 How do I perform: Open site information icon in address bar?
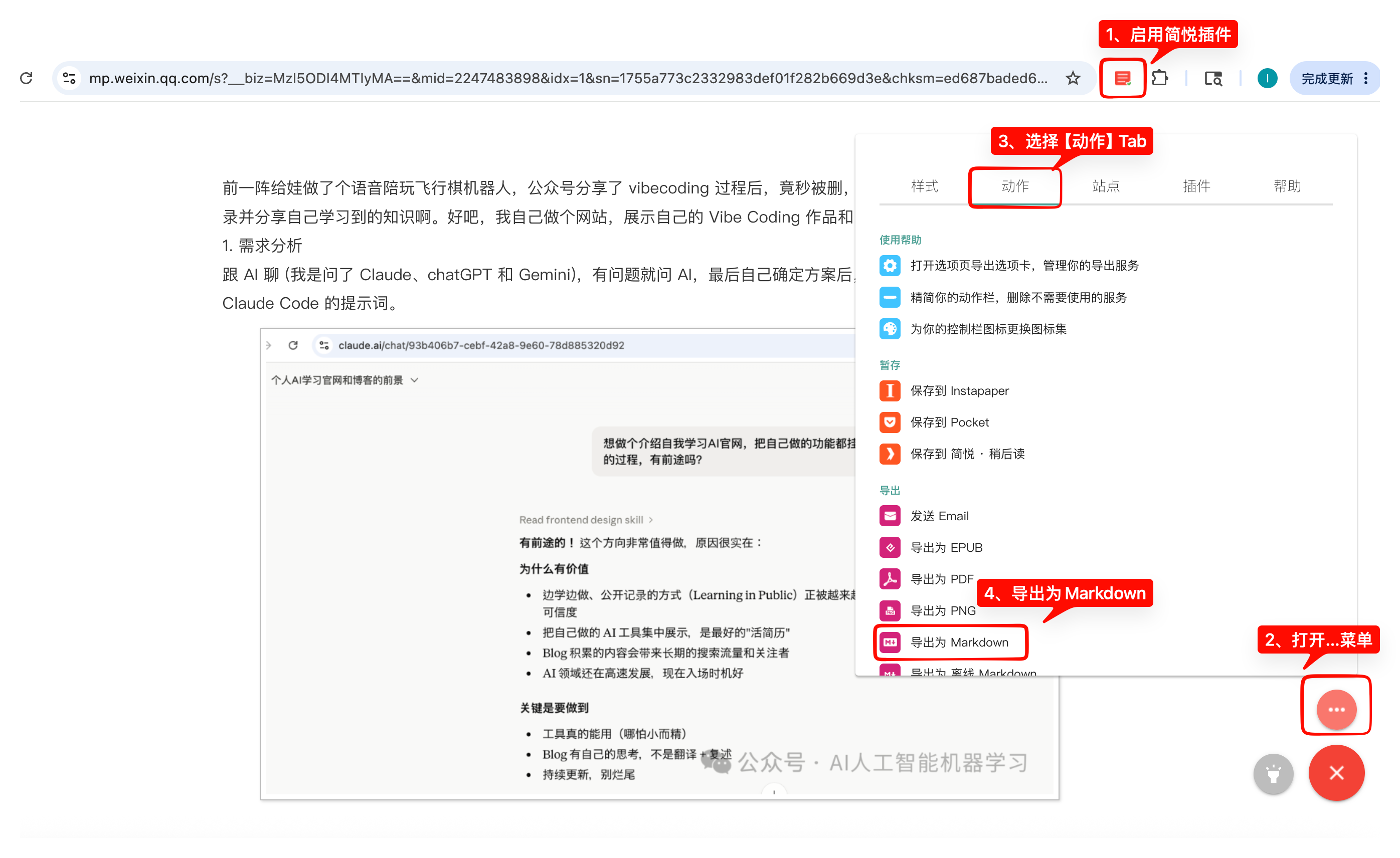click(x=69, y=78)
